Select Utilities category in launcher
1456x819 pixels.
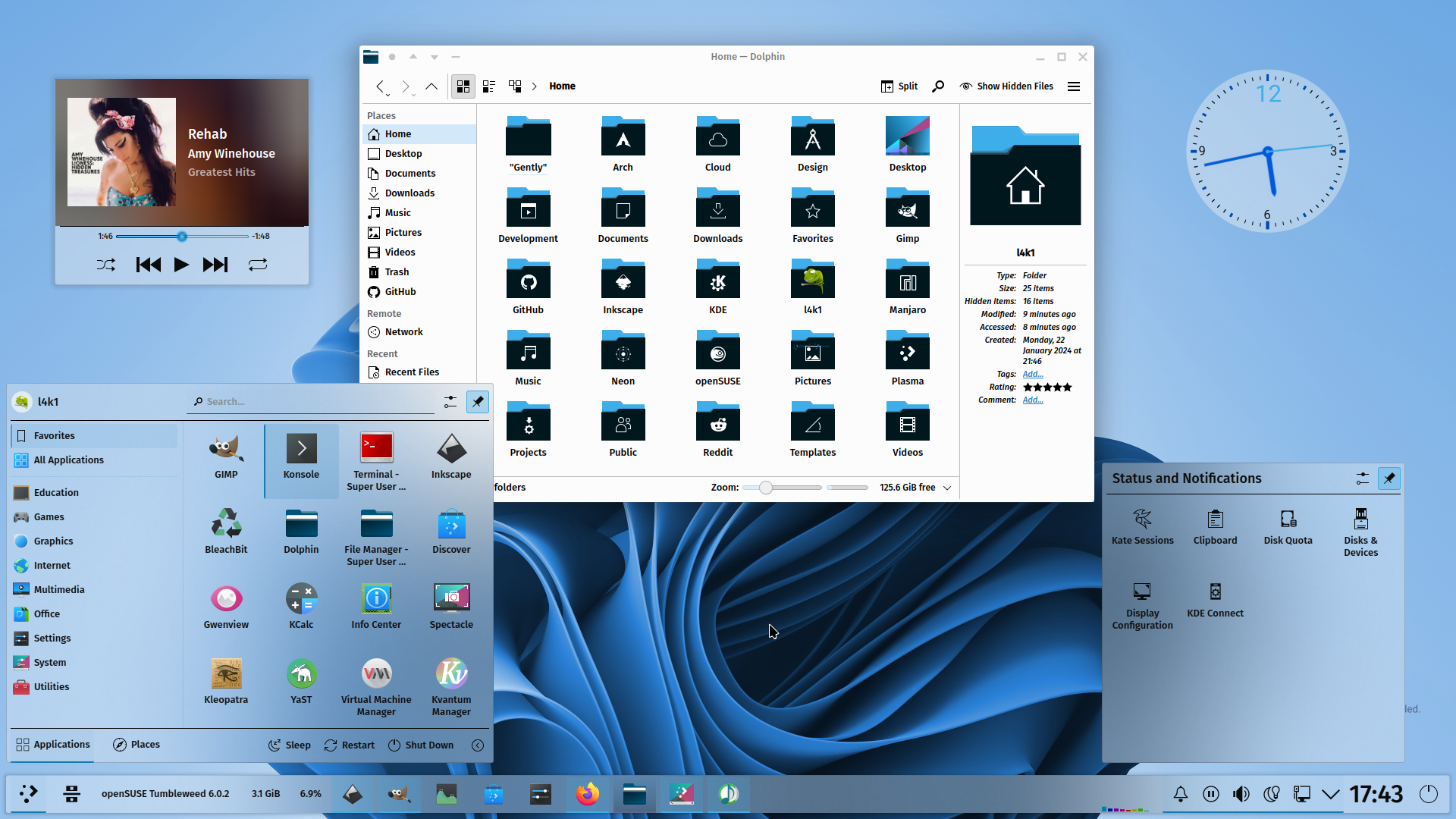tap(95, 687)
